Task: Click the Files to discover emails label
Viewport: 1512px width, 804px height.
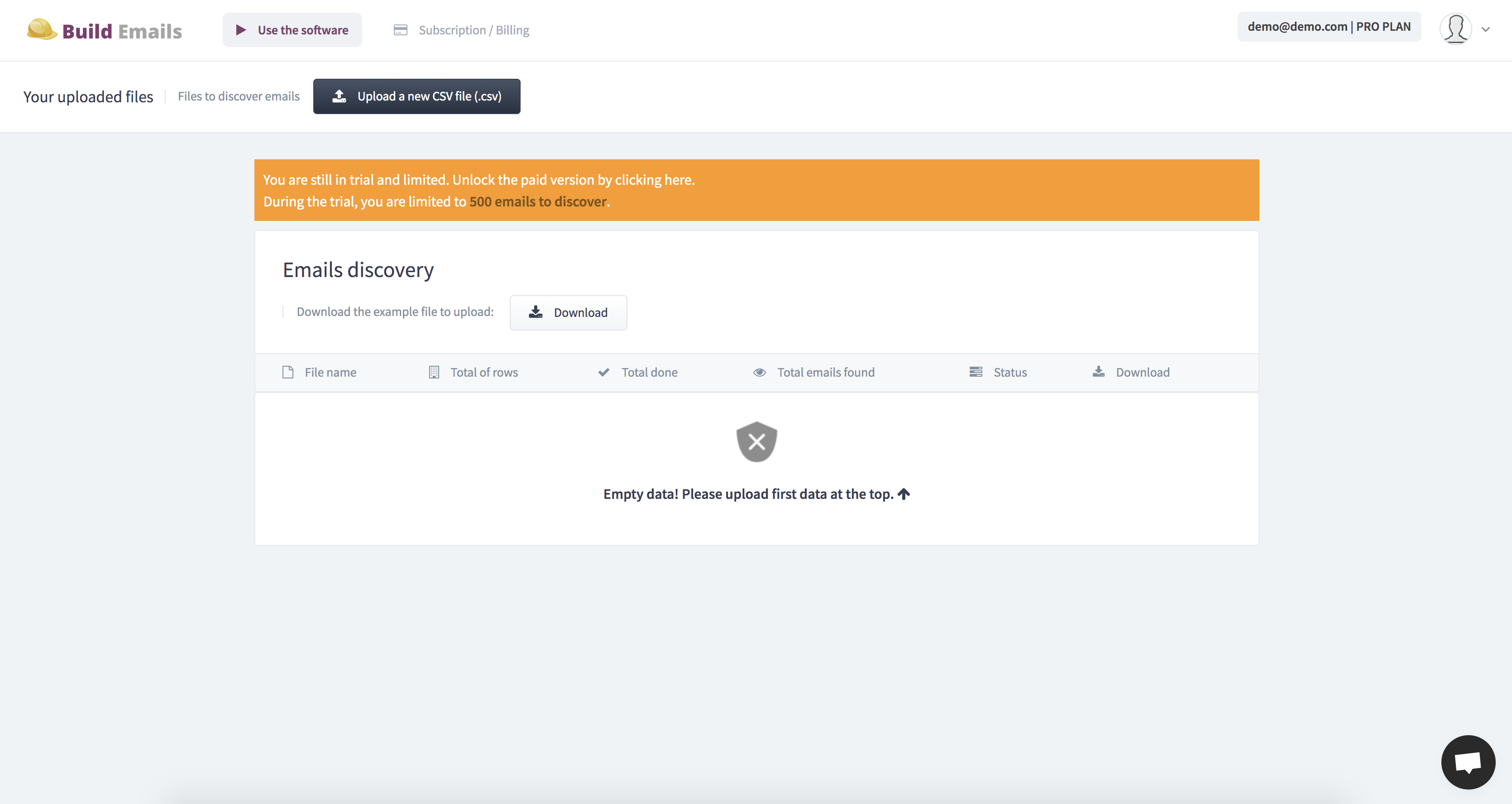Action: 238,96
